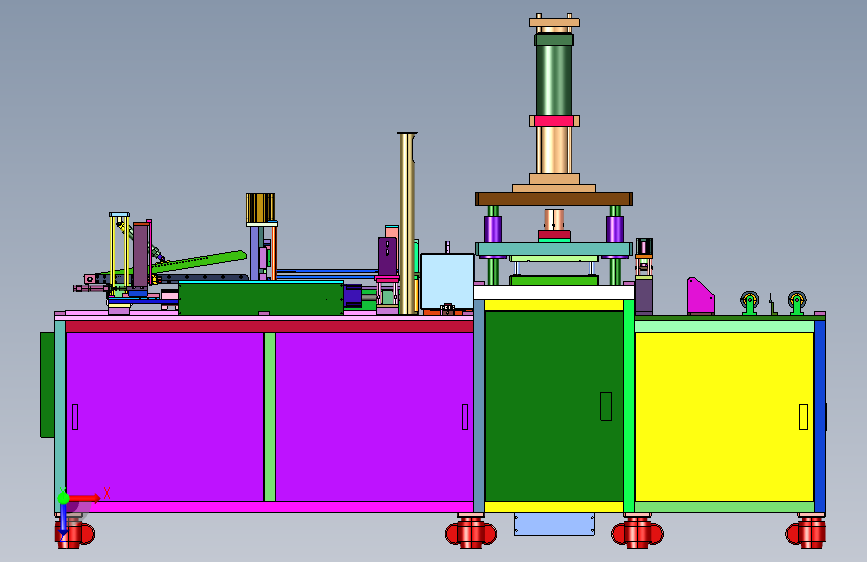Select the large yellow cabinet door panel
The image size is (867, 562).
coord(724,417)
